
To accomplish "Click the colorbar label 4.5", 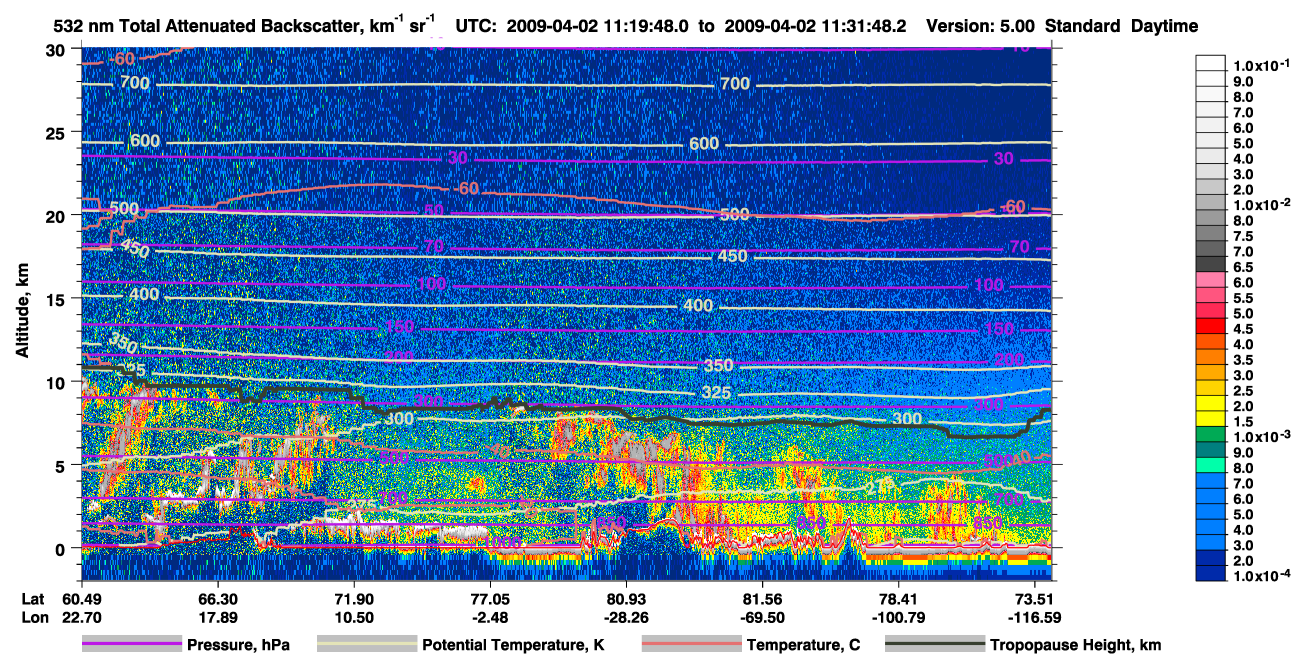I will [1244, 329].
